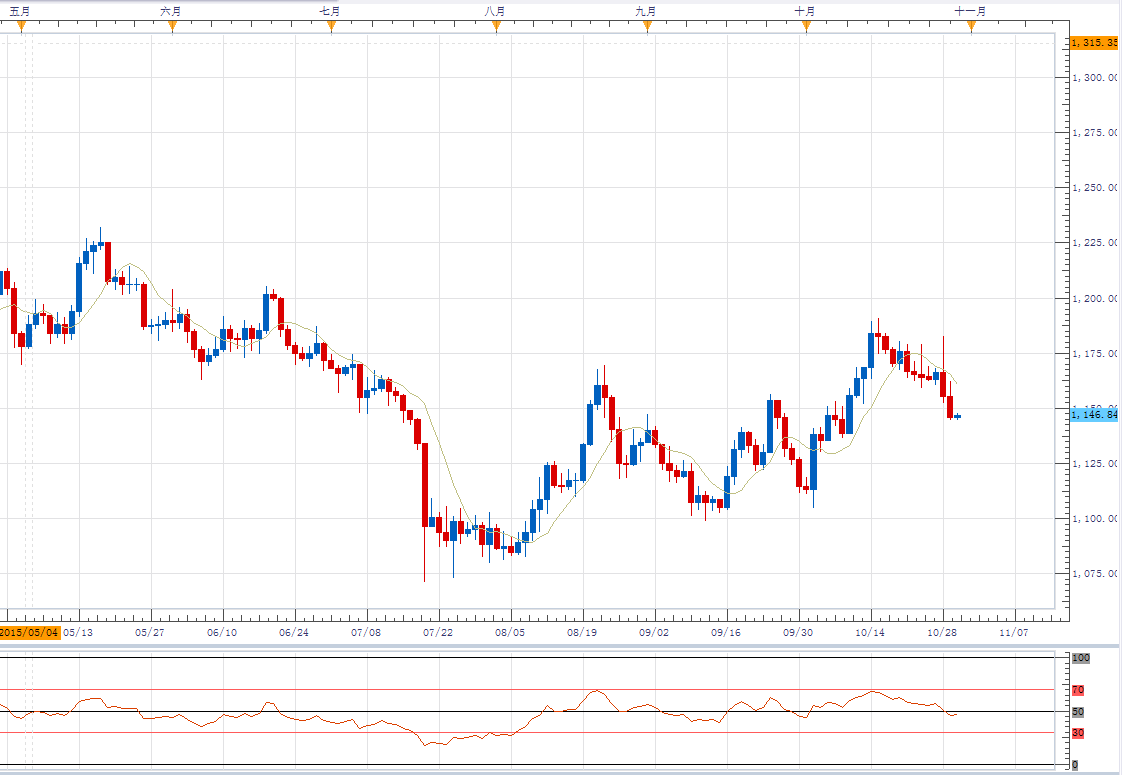Click the orange marker under 八月
1122x775 pixels.
point(496,26)
